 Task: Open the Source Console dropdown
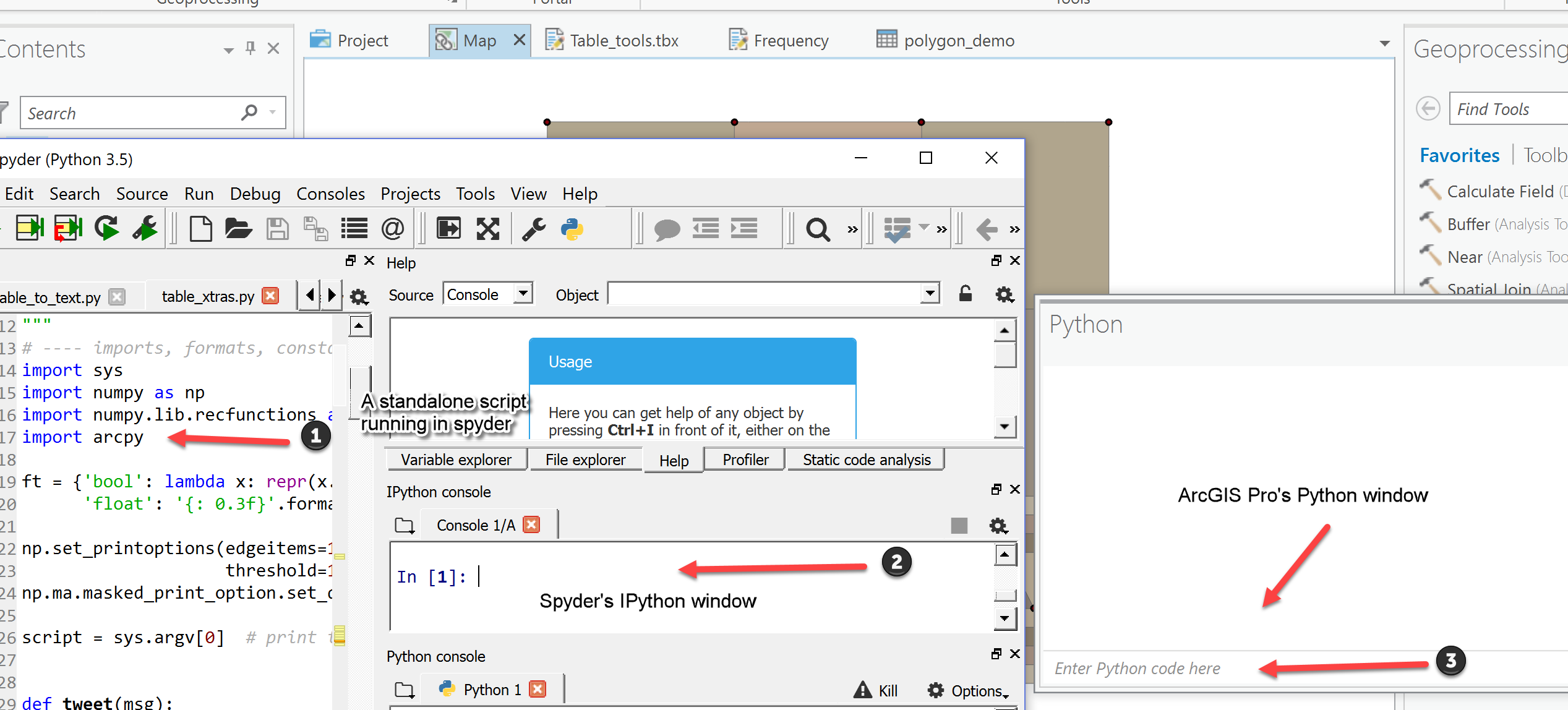[523, 293]
